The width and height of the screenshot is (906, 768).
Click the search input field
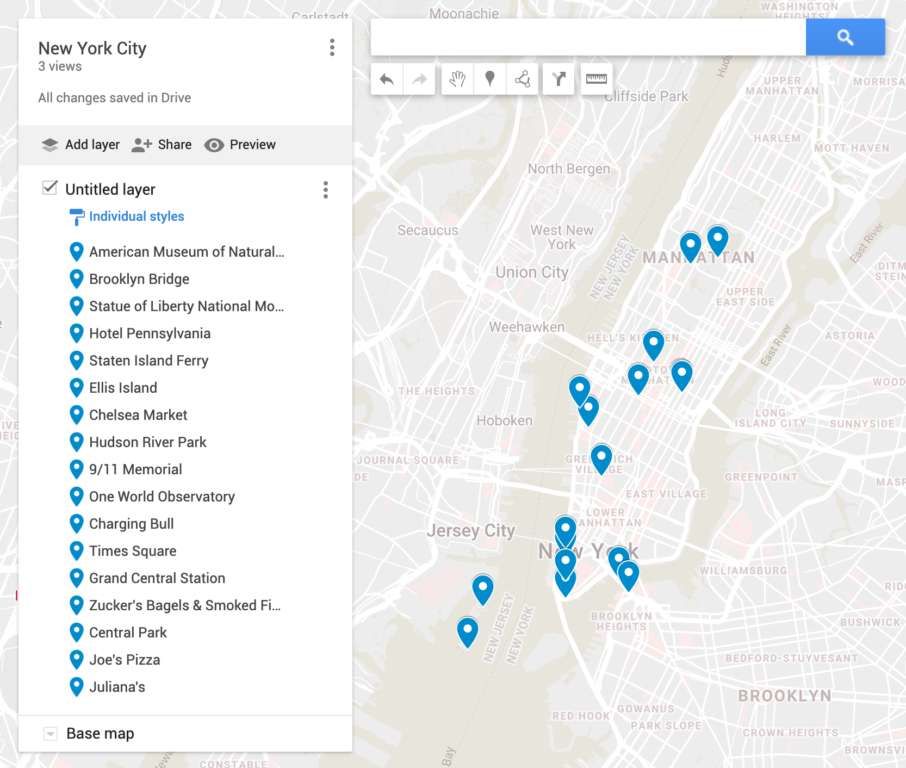[588, 37]
